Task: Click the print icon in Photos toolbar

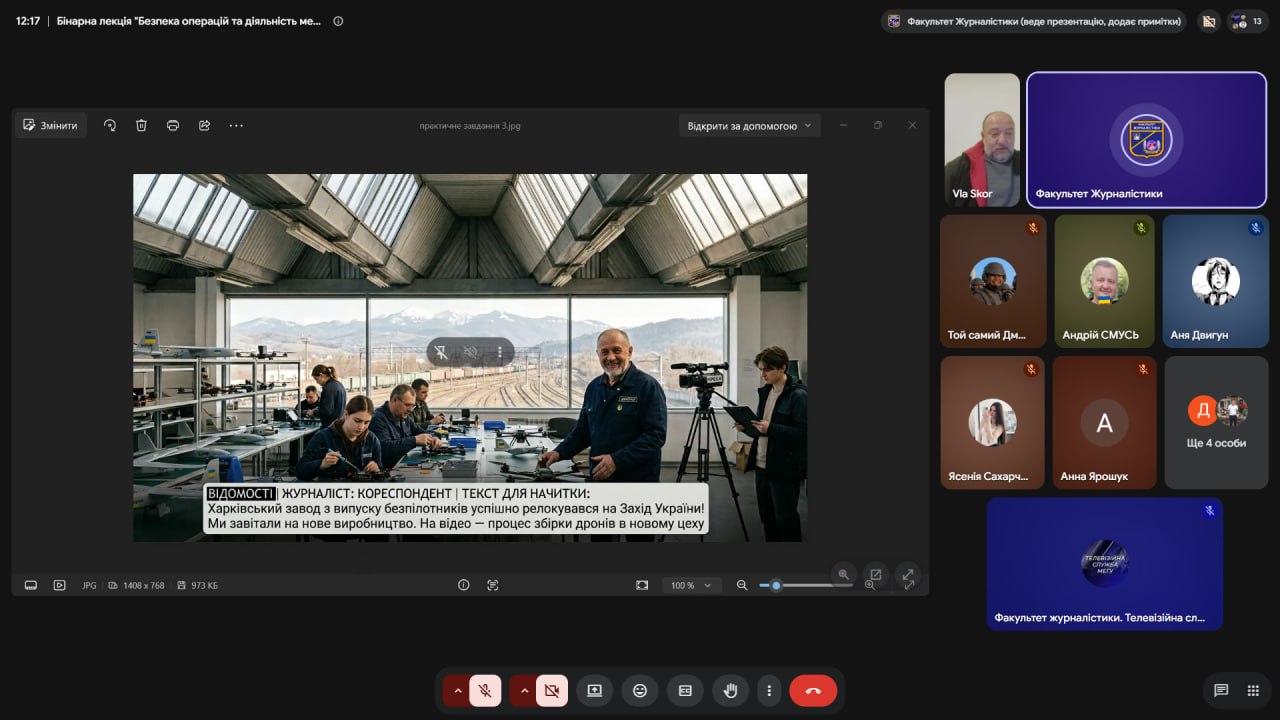Action: (x=173, y=125)
